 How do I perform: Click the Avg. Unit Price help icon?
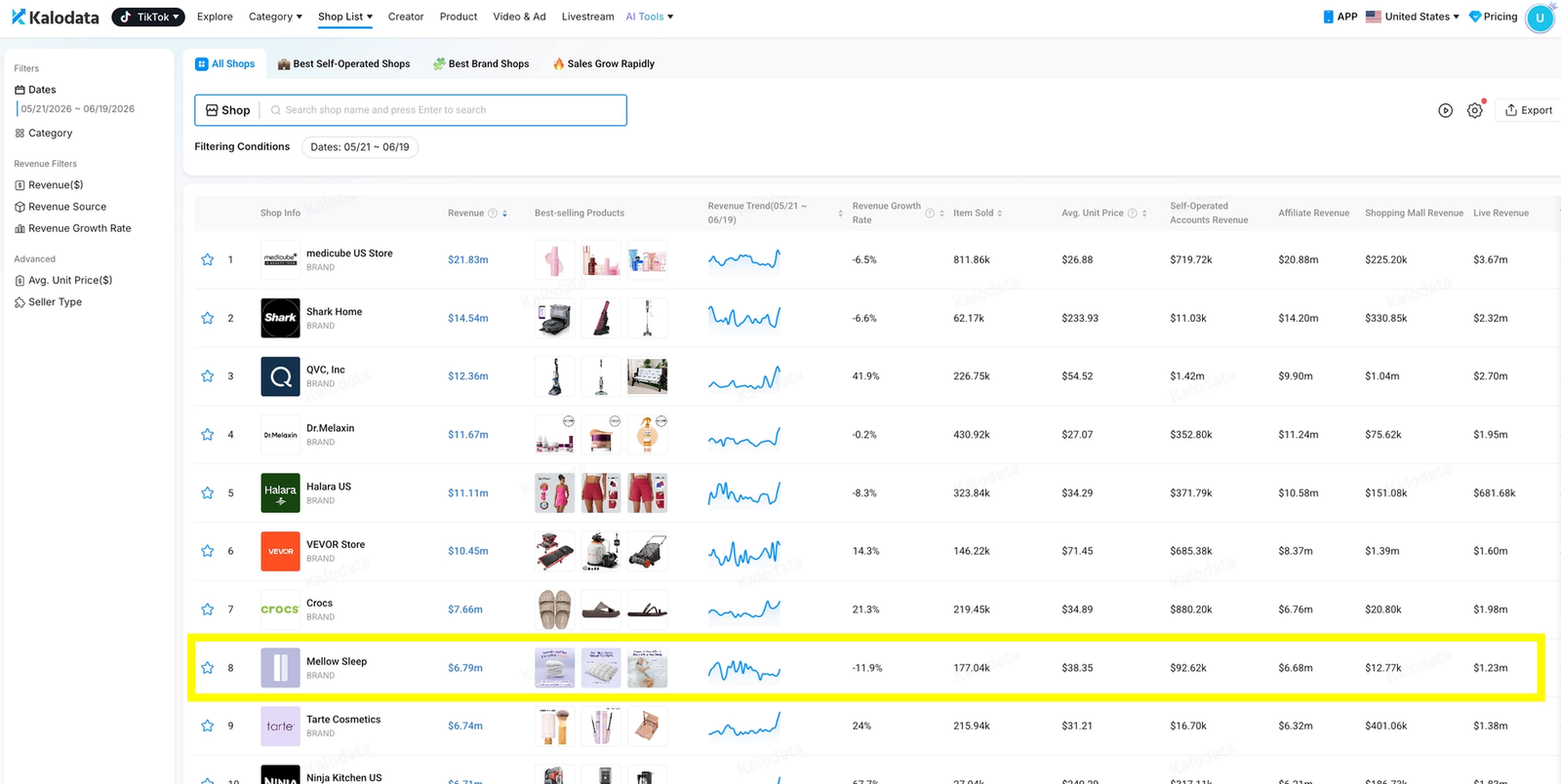[1133, 214]
